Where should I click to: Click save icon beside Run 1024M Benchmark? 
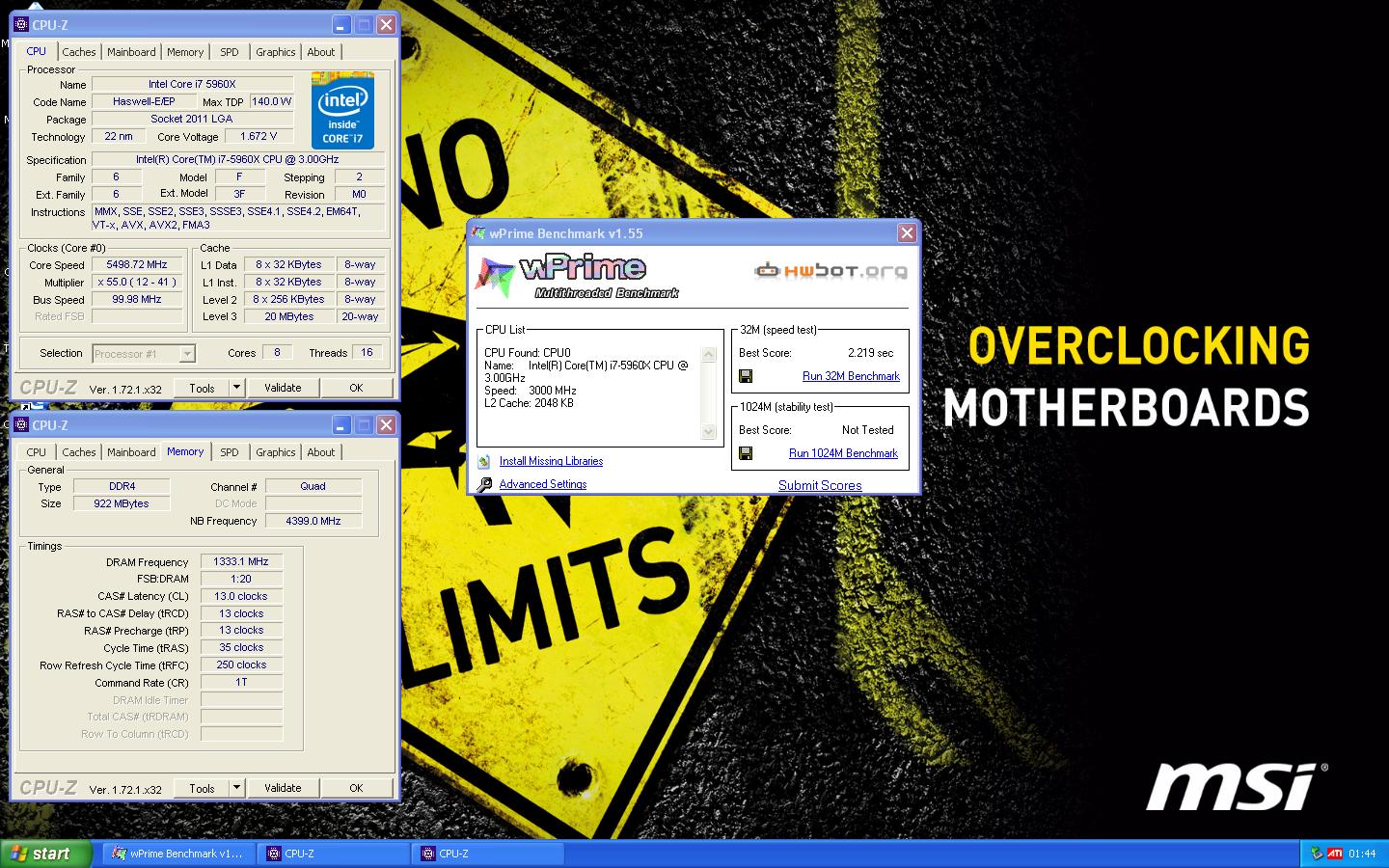pyautogui.click(x=746, y=453)
